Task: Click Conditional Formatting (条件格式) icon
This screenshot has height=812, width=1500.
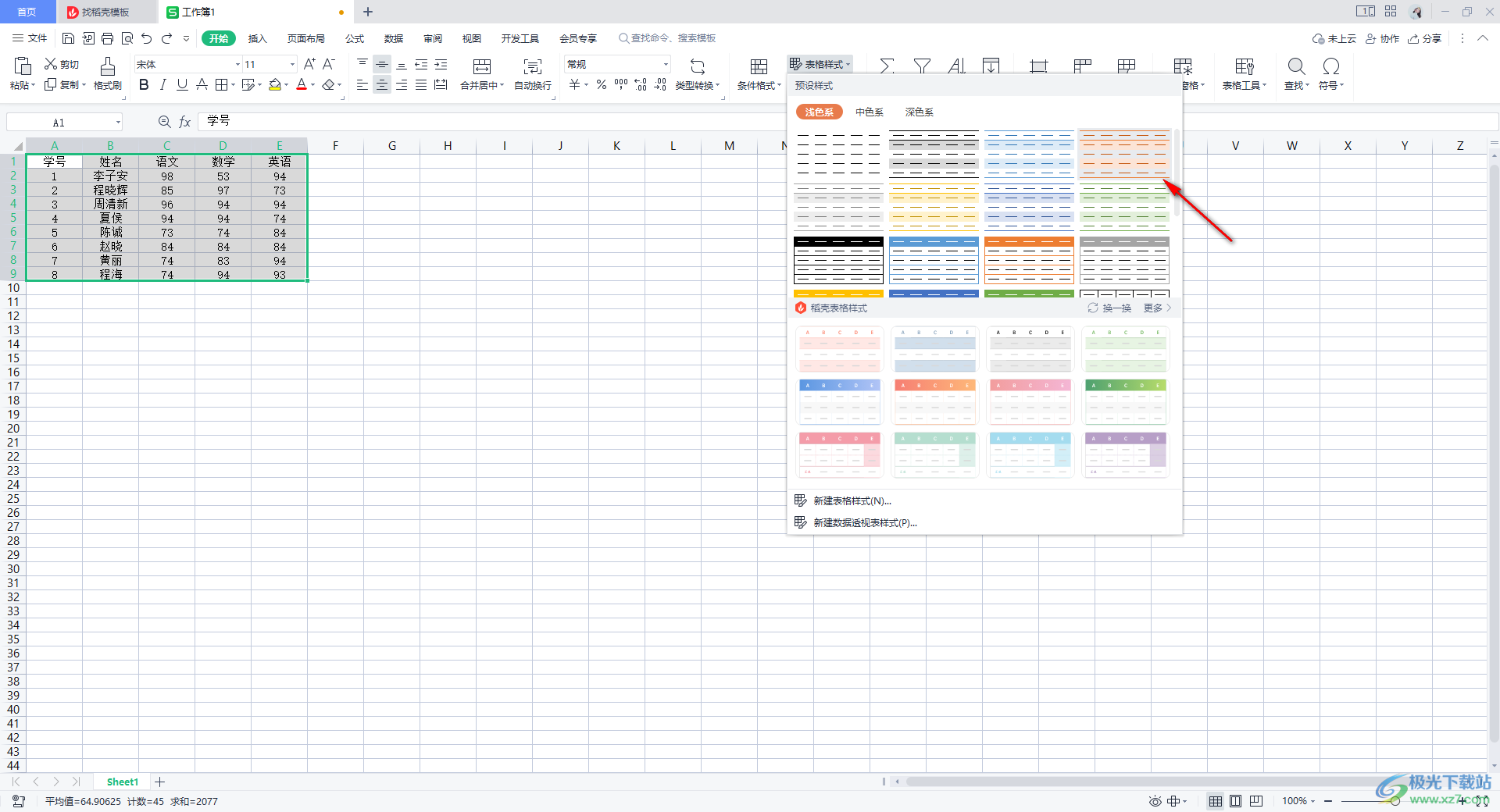Action: (x=759, y=67)
